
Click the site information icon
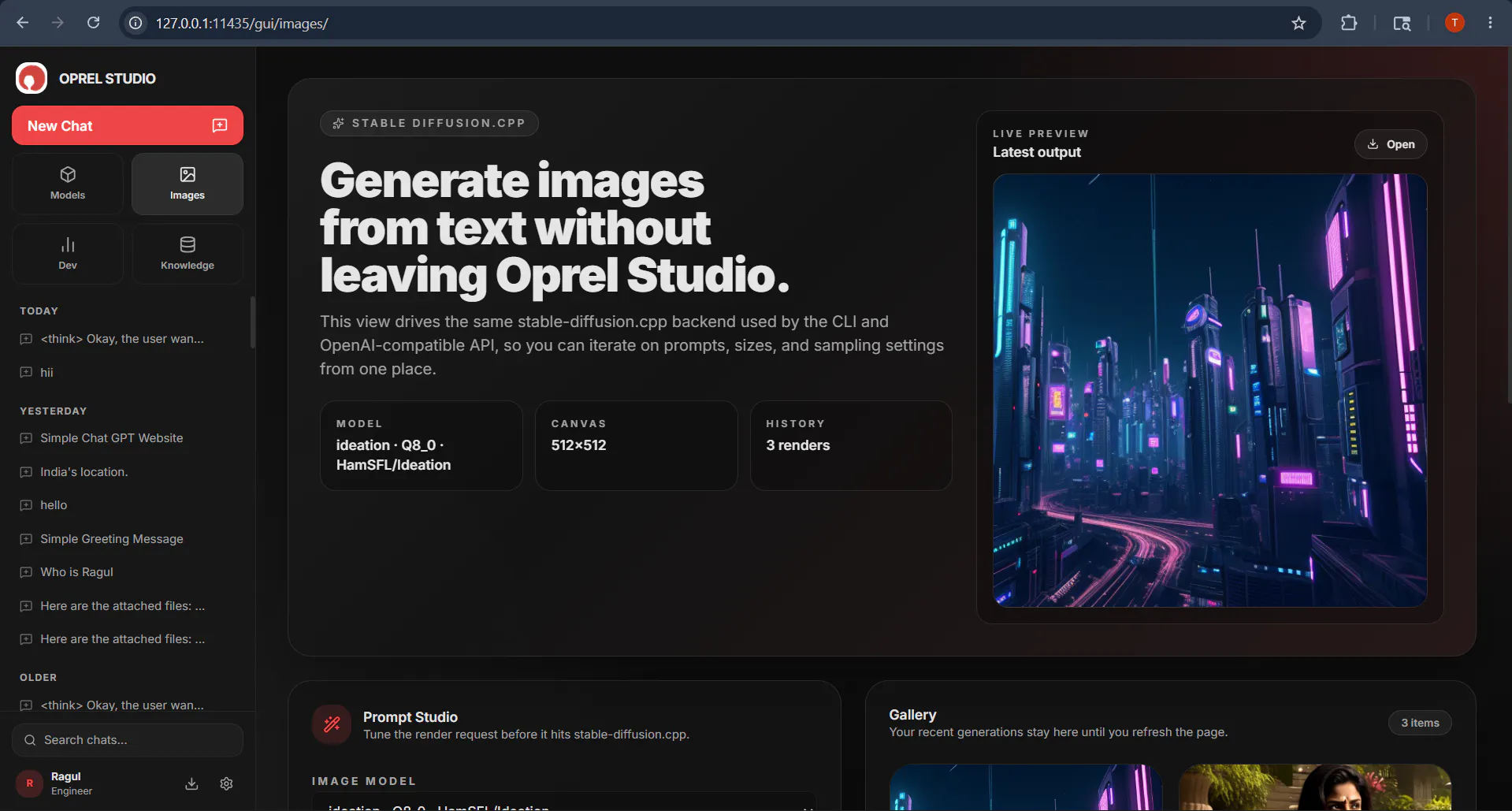pos(136,24)
